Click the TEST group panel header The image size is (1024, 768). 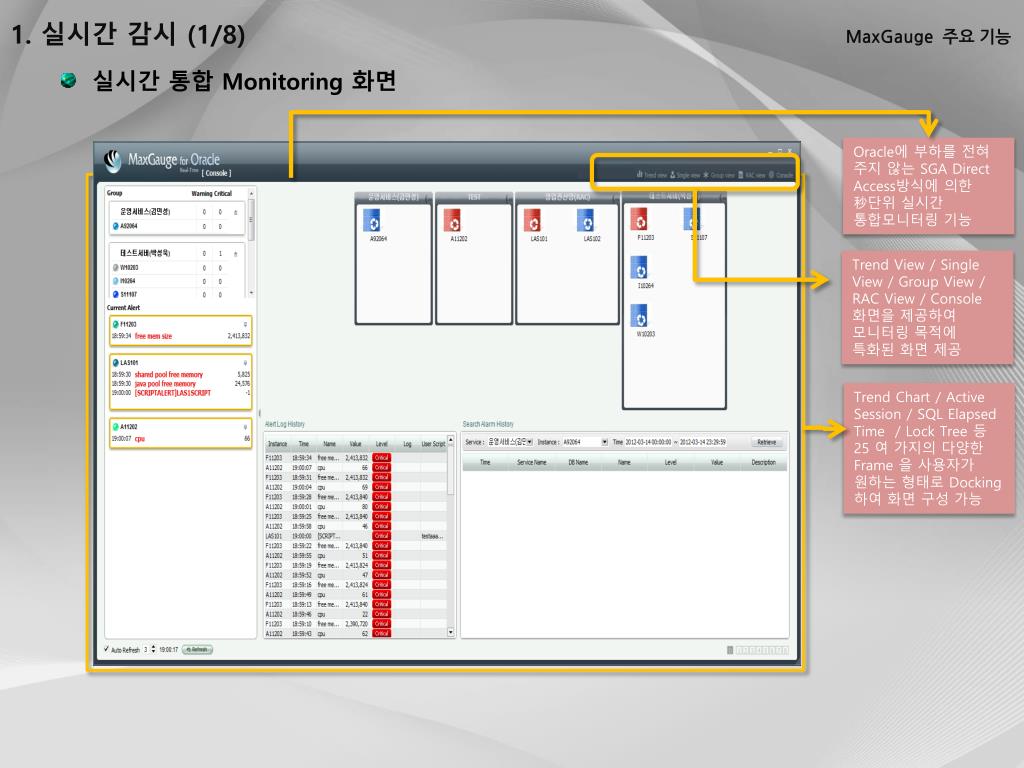473,197
